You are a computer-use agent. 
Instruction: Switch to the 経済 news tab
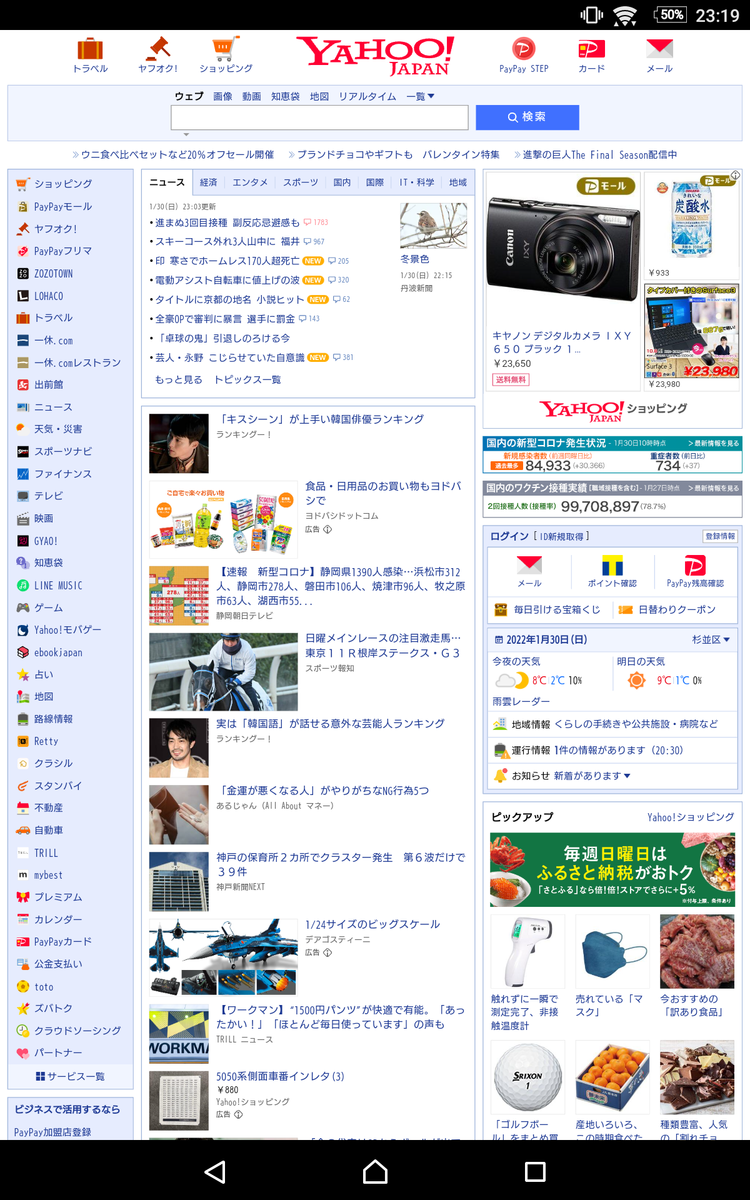[208, 182]
